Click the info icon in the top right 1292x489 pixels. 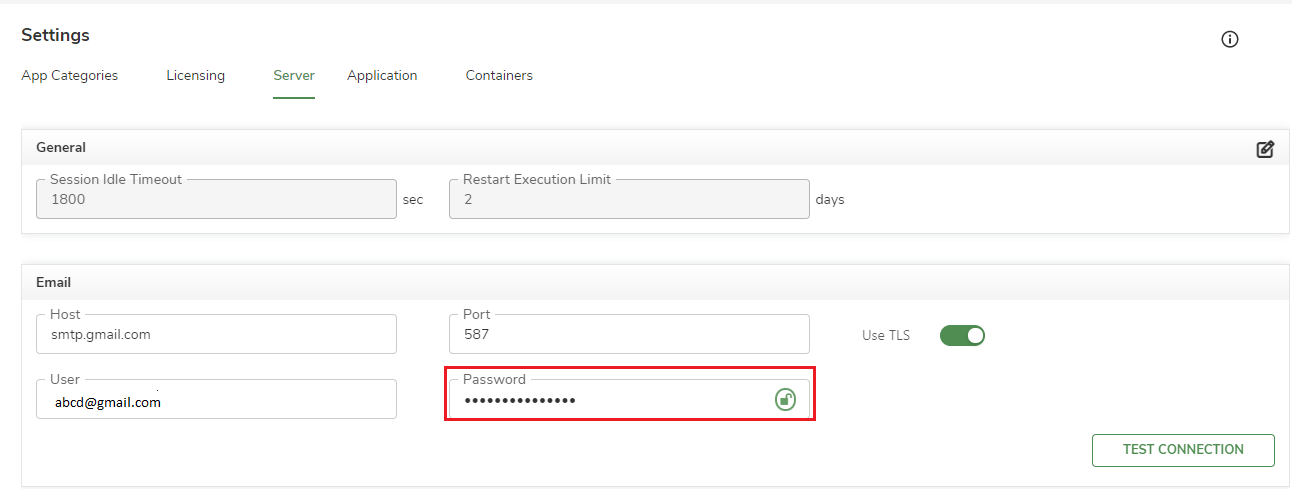click(x=1230, y=40)
